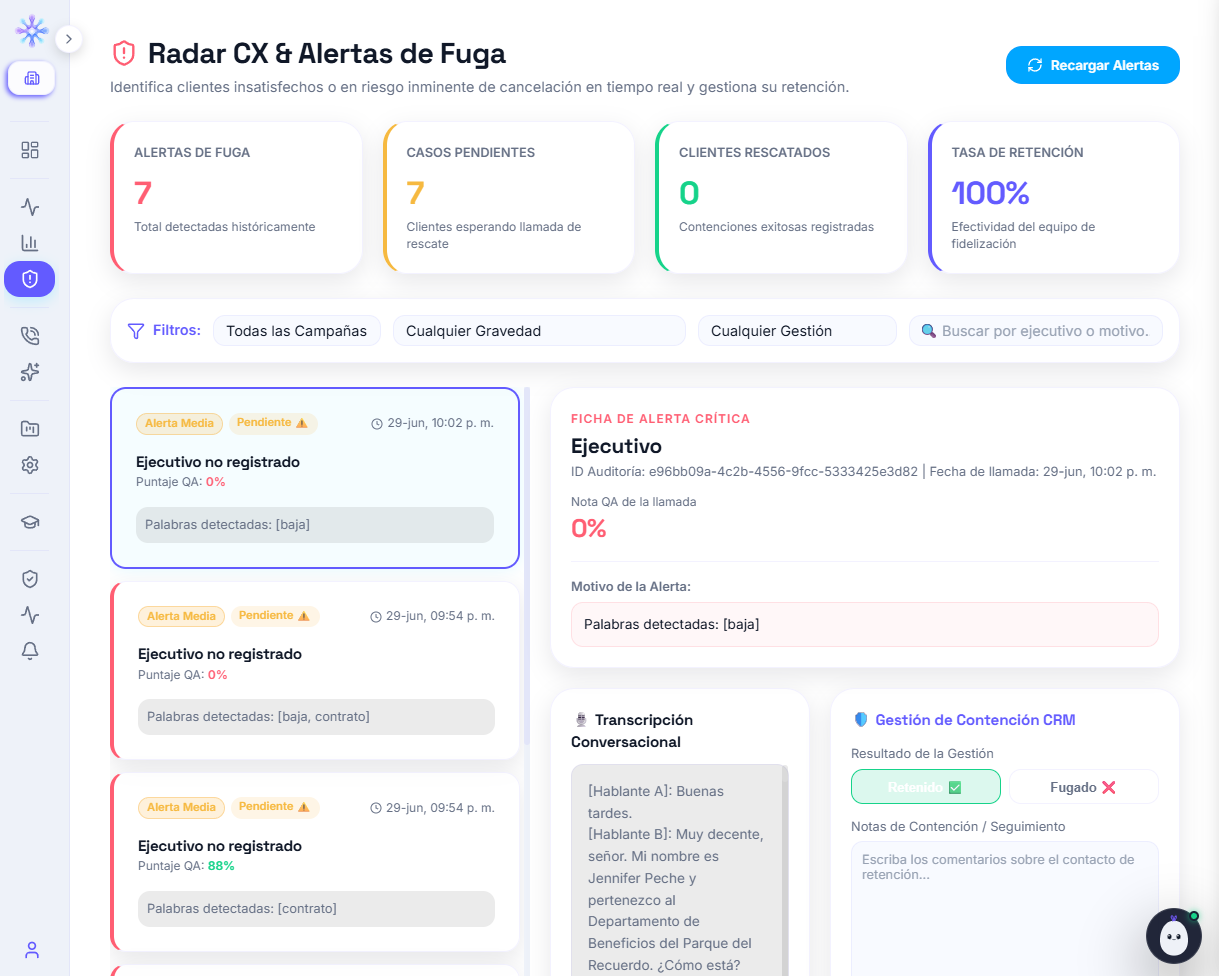Click the 100% retention rate value
The width and height of the screenshot is (1219, 976).
coord(990,193)
